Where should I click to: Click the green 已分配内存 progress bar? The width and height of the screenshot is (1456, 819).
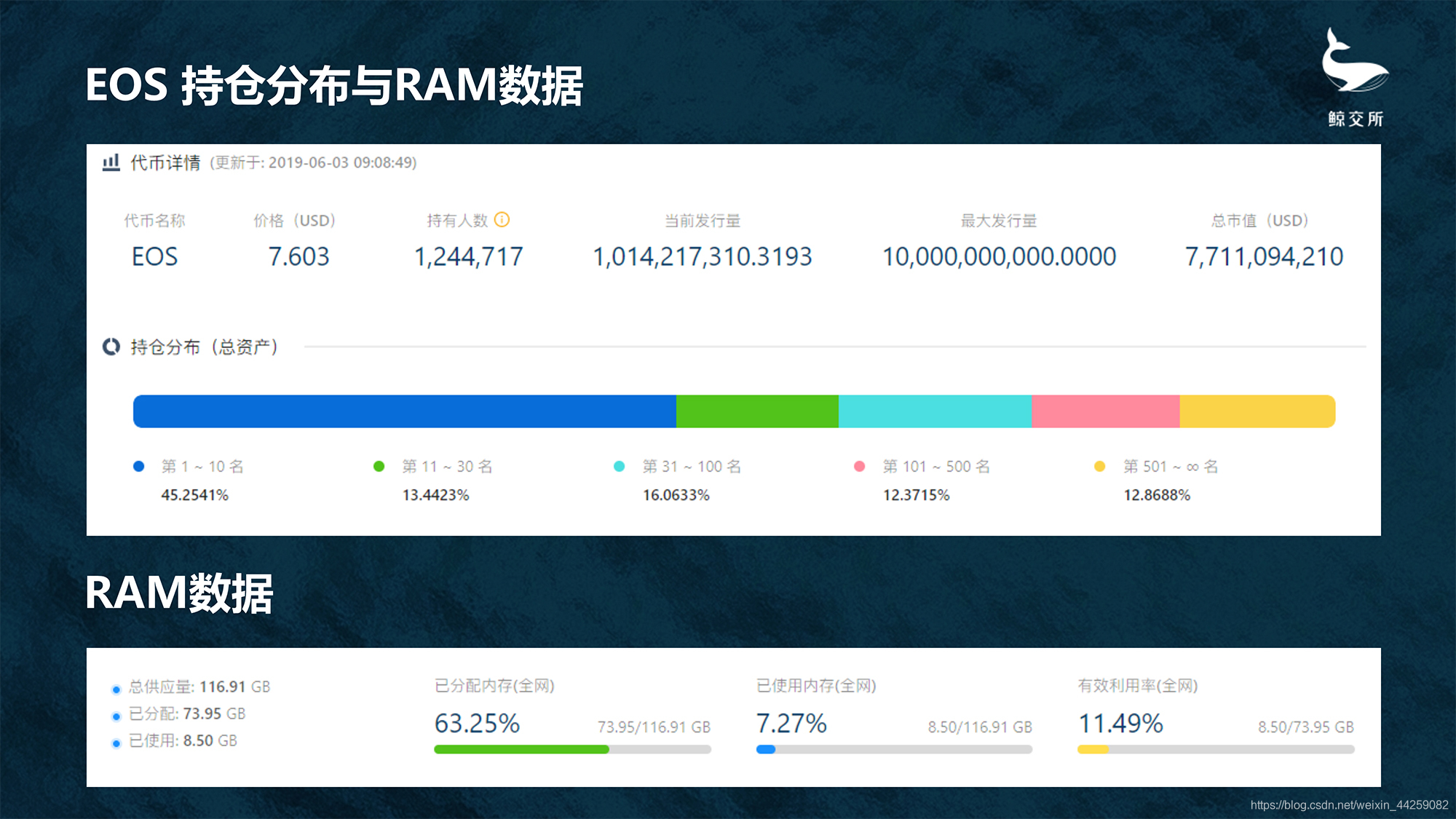coord(572,749)
